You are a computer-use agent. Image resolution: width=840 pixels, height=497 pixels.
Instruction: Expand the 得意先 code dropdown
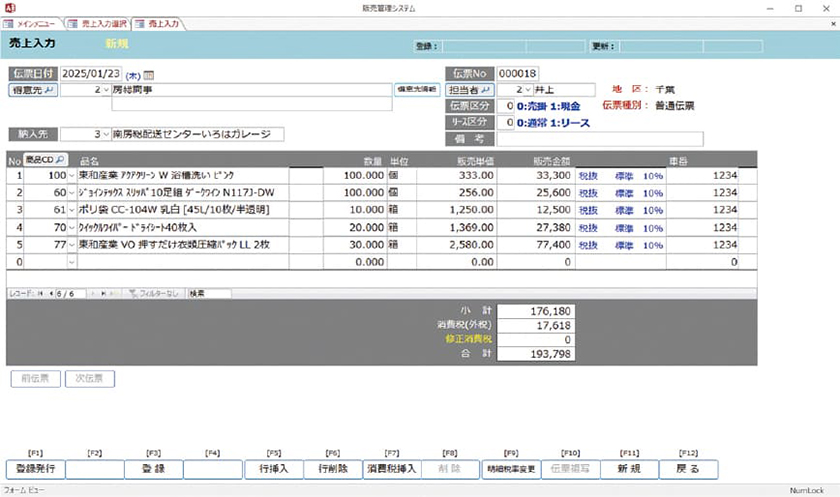[x=105, y=90]
